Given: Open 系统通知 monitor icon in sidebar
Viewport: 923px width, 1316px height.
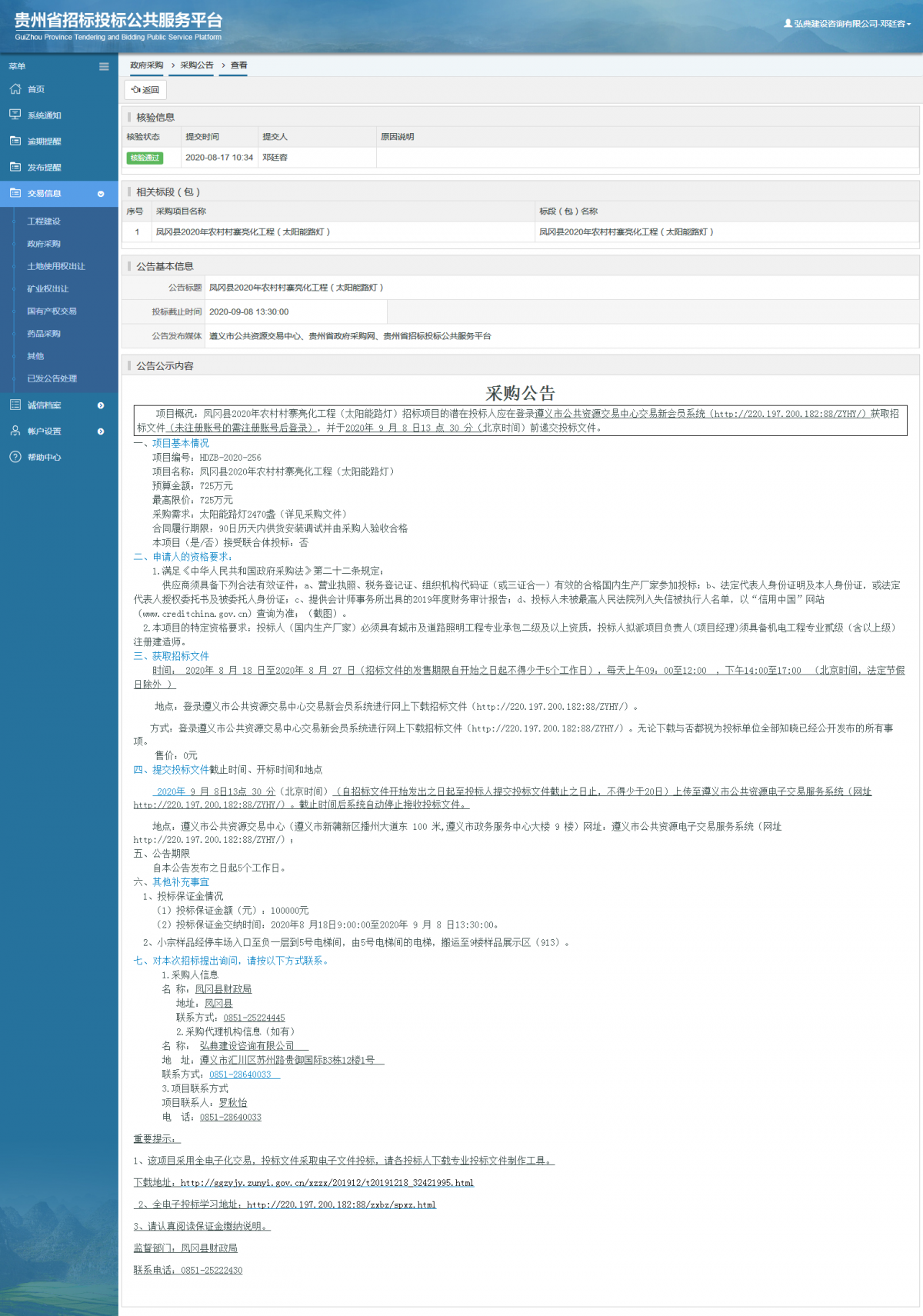Looking at the screenshot, I should point(15,115).
